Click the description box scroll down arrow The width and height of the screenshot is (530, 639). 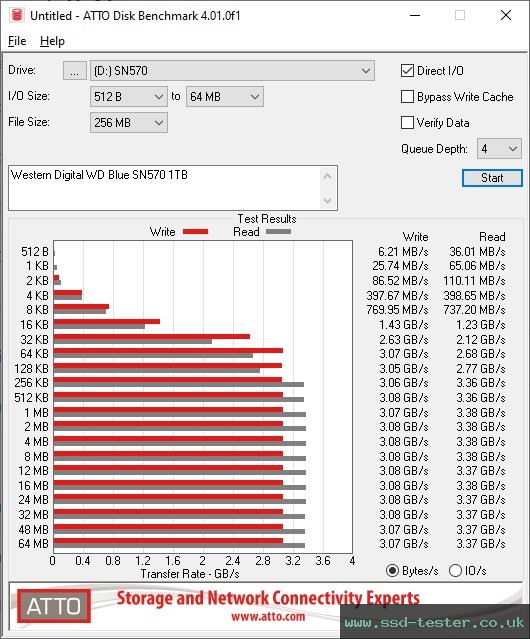coord(328,200)
